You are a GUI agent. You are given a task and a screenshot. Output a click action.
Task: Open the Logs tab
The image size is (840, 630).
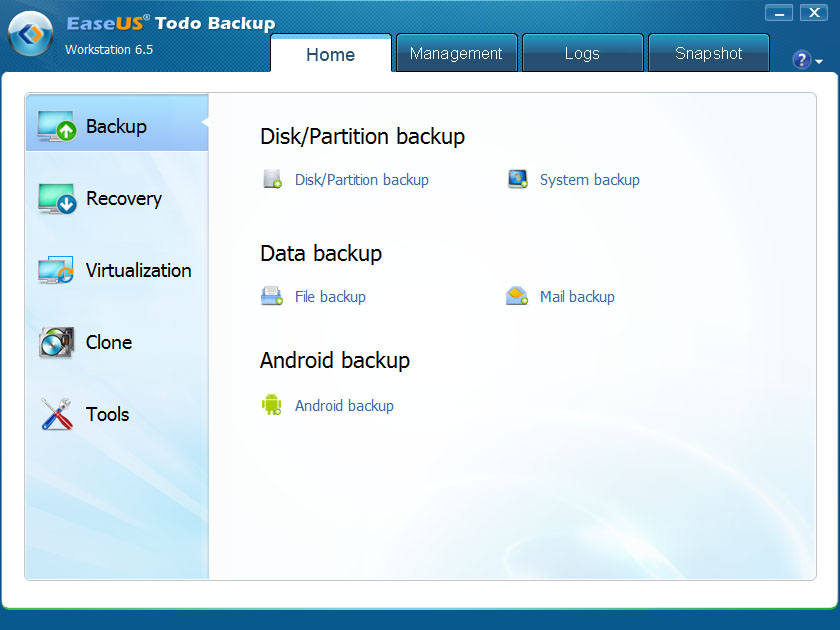(x=582, y=54)
